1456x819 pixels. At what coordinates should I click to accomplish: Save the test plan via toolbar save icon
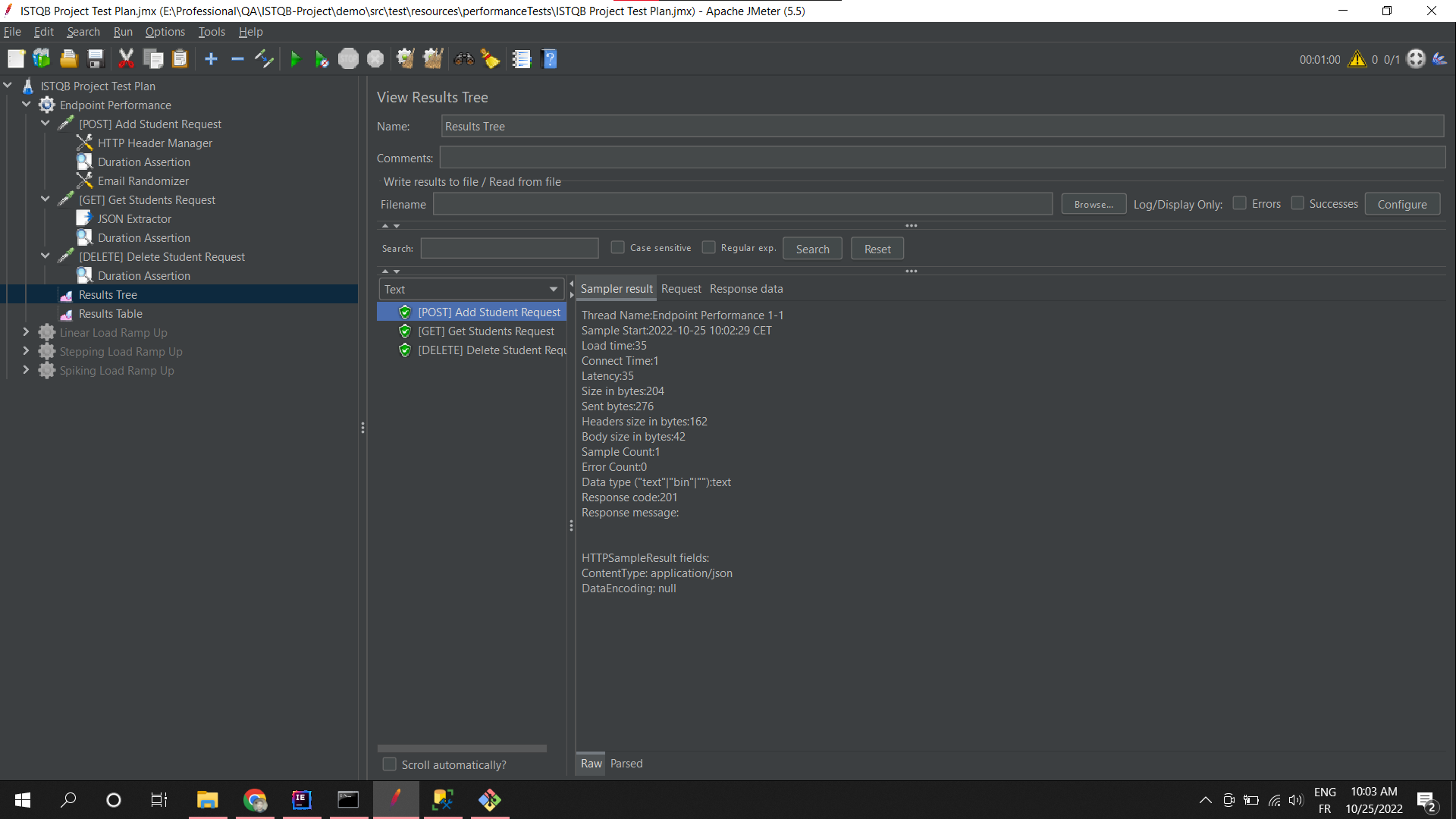click(x=95, y=58)
